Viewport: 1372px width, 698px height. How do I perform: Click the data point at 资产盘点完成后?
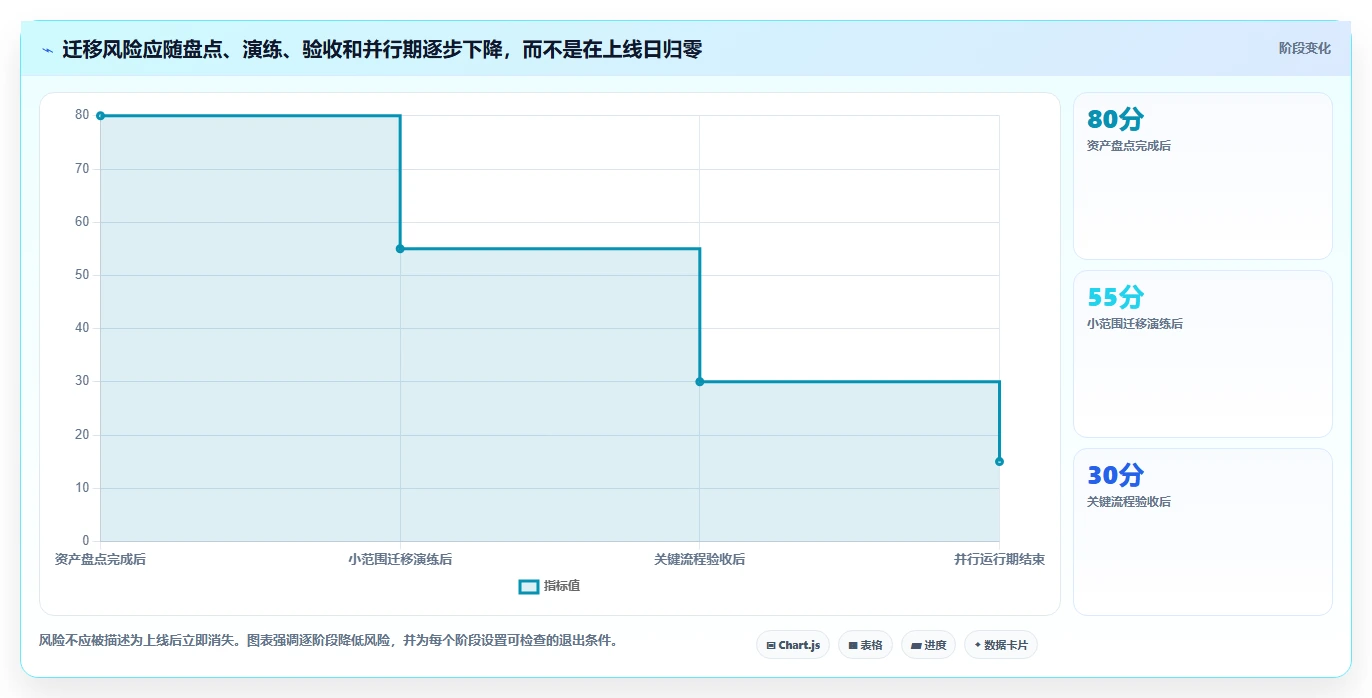point(100,116)
